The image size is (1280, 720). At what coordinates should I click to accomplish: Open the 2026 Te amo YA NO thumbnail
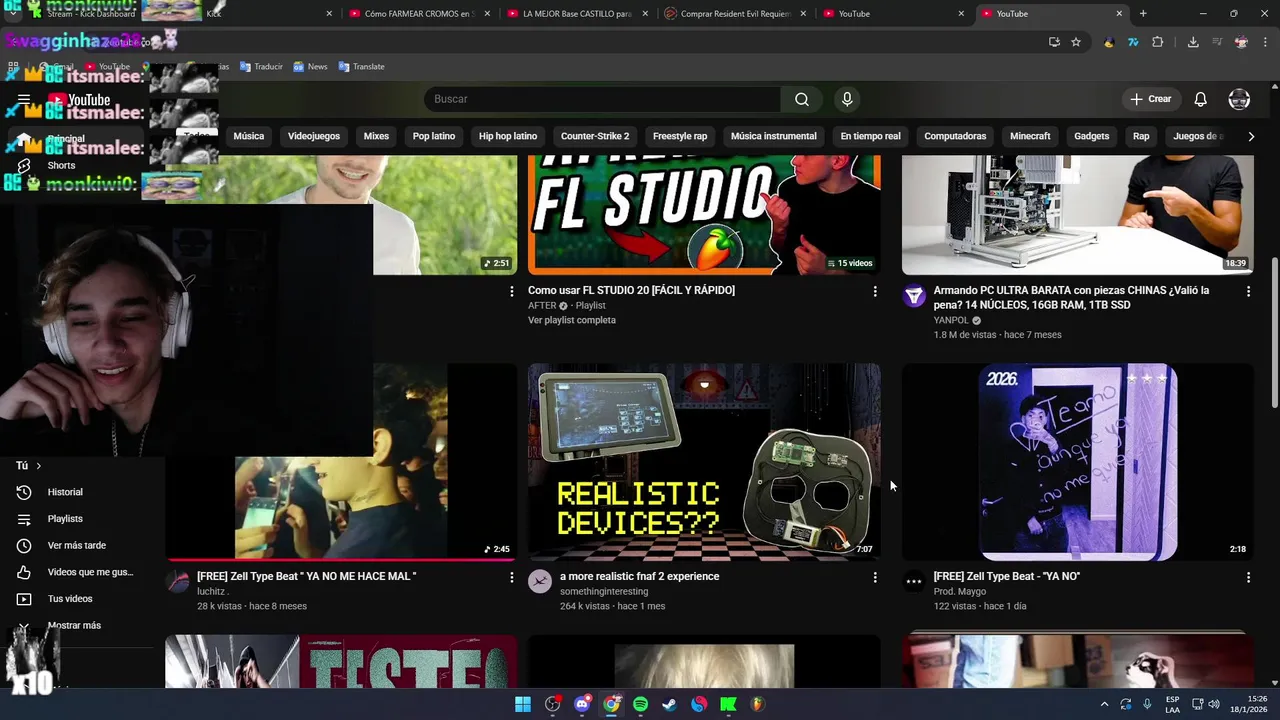(1078, 462)
